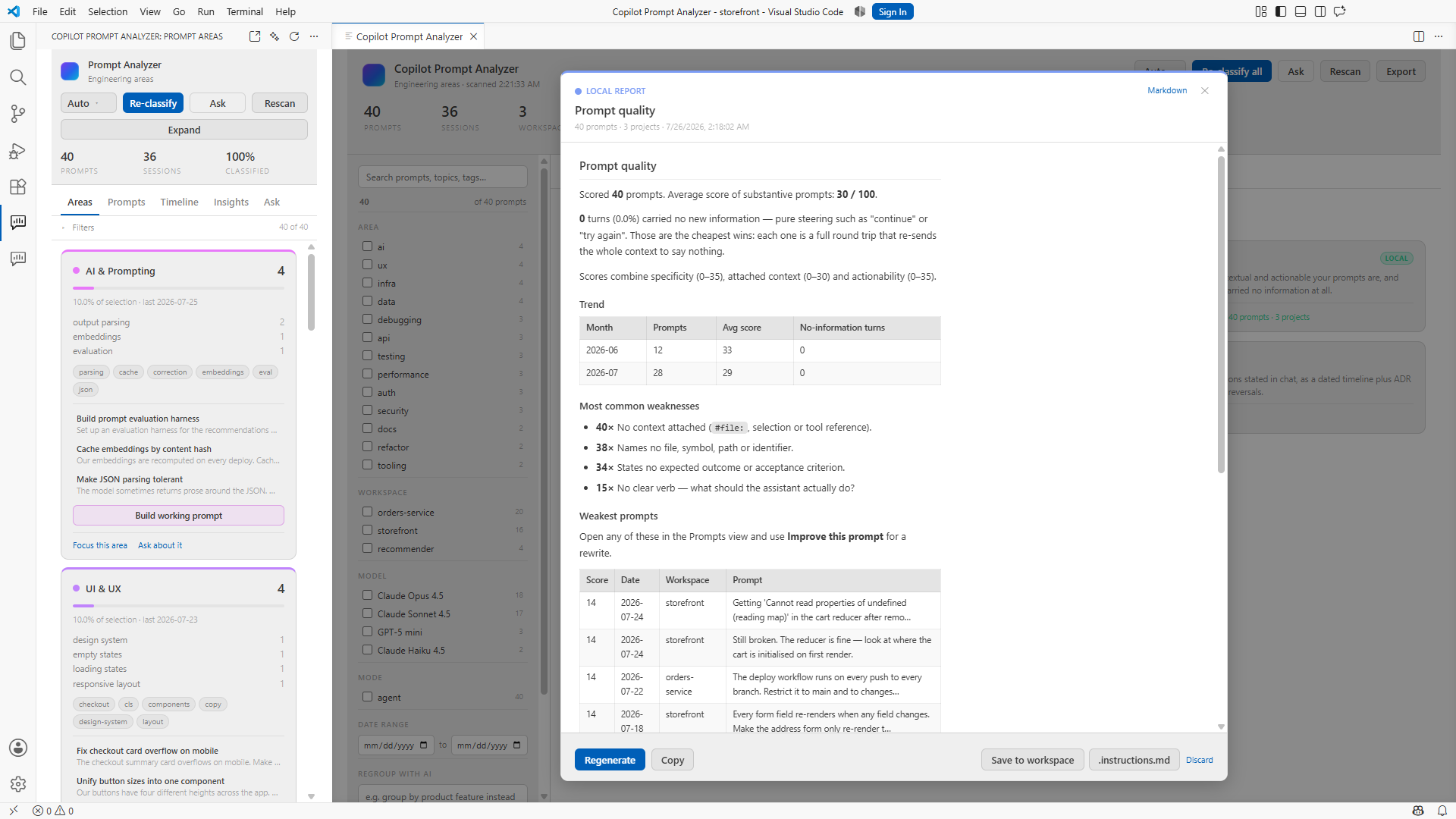This screenshot has height=819, width=1456.
Task: Check the 'orders-service' workspace checkbox
Action: (x=367, y=512)
